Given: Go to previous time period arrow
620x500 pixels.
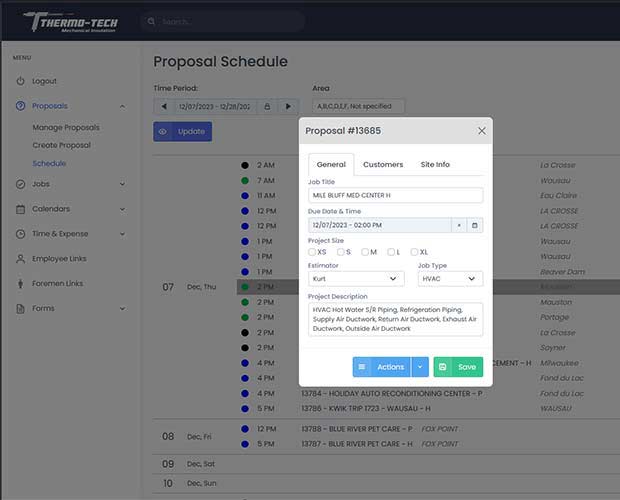Looking at the screenshot, I should pos(164,106).
